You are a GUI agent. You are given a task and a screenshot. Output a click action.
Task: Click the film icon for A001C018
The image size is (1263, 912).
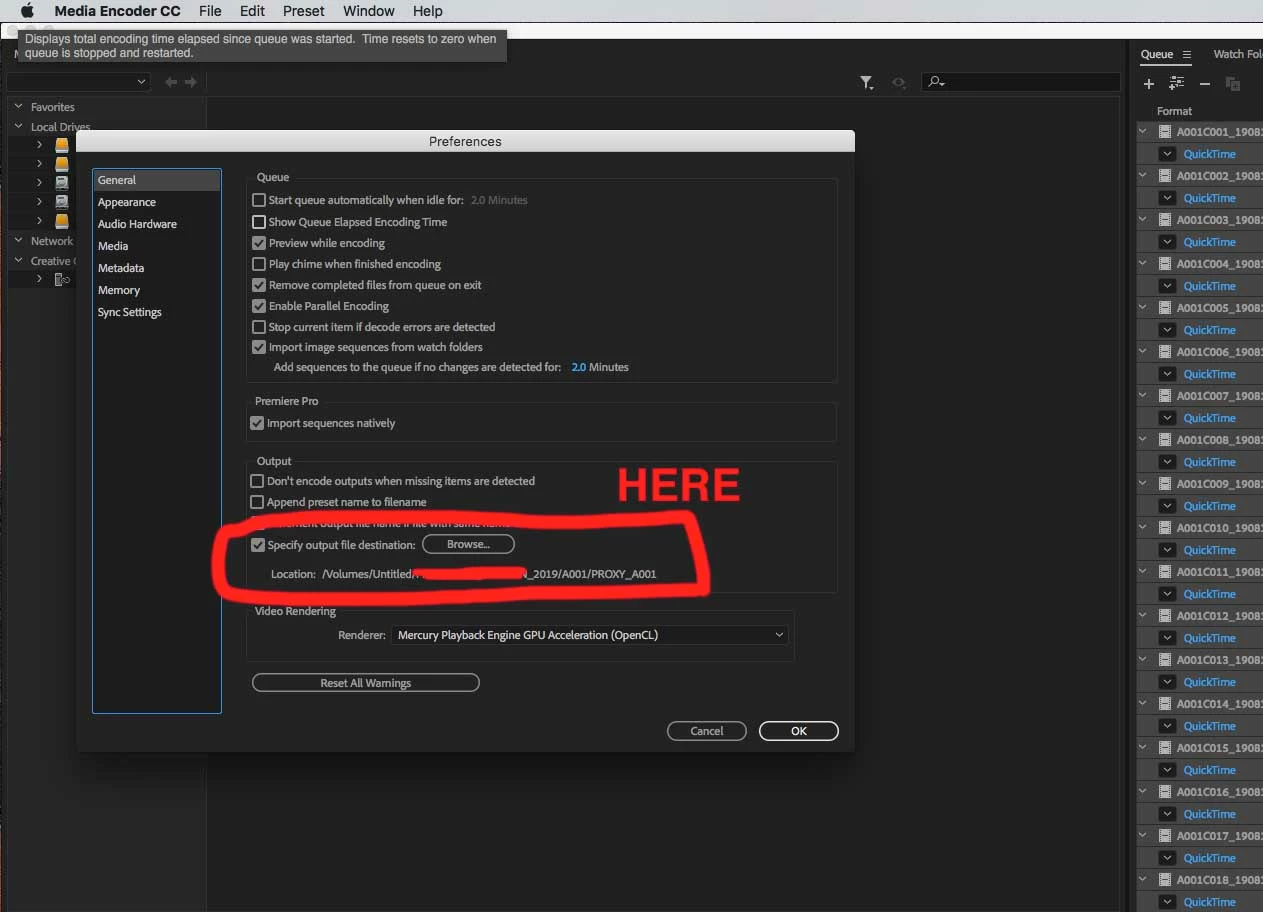tap(1165, 879)
